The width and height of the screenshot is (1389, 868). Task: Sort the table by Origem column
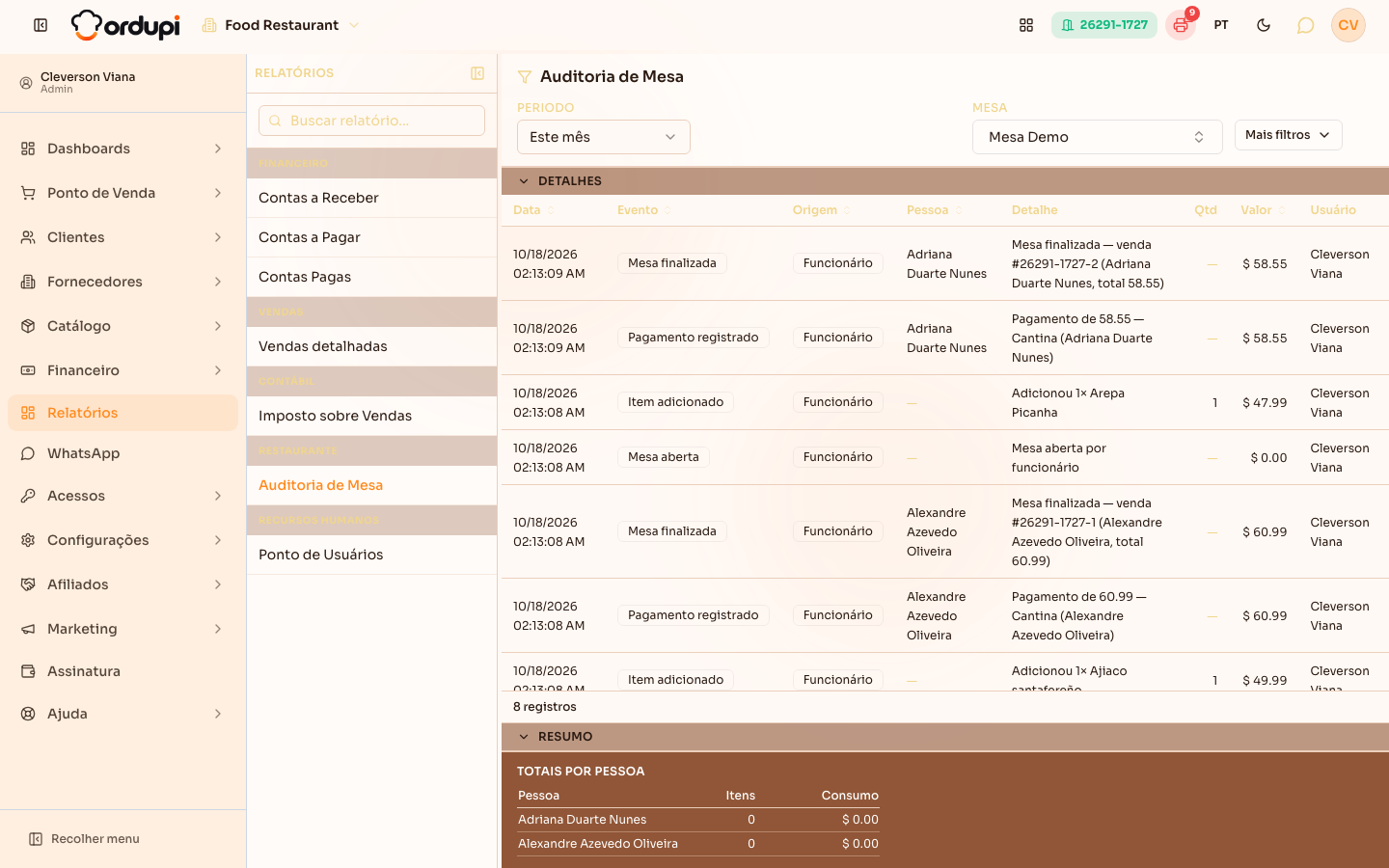[822, 210]
